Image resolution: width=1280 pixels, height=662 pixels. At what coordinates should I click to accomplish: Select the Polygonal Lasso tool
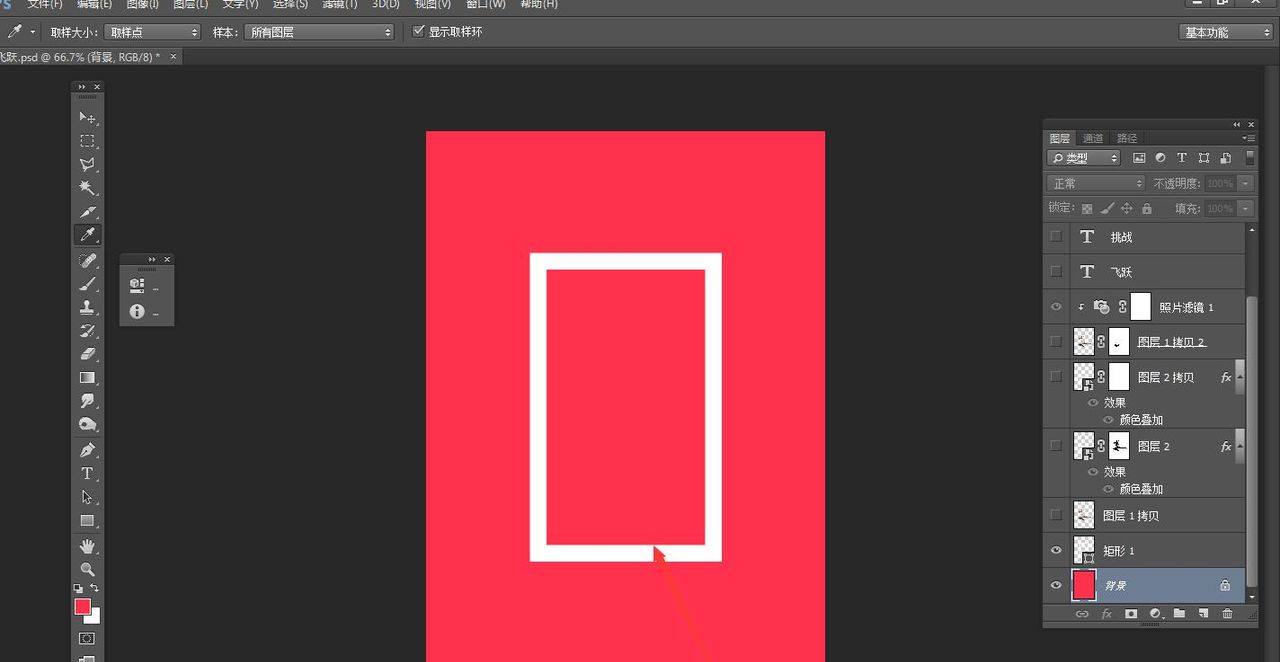coord(87,164)
